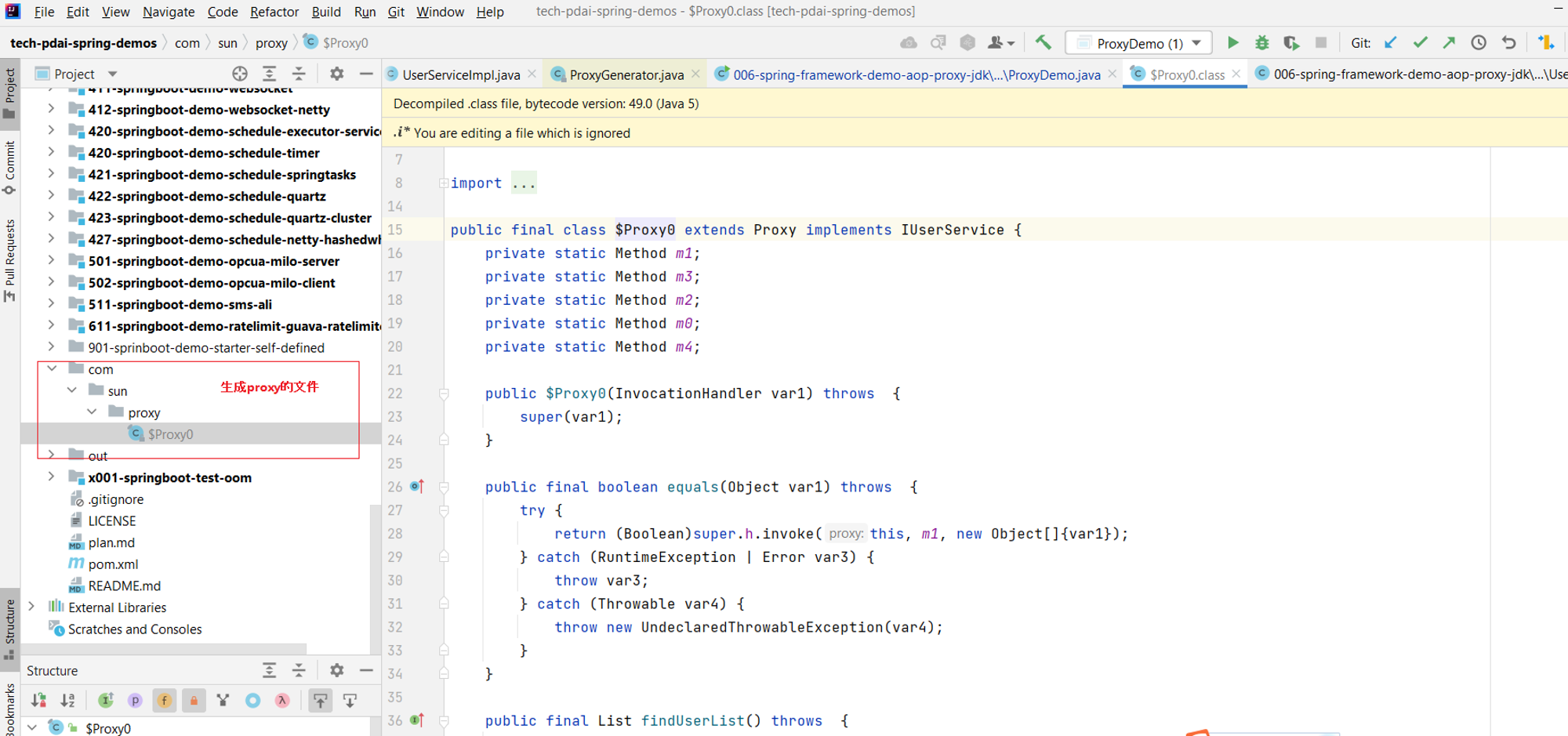
Task: Open the Project view dropdown
Action: 112,74
